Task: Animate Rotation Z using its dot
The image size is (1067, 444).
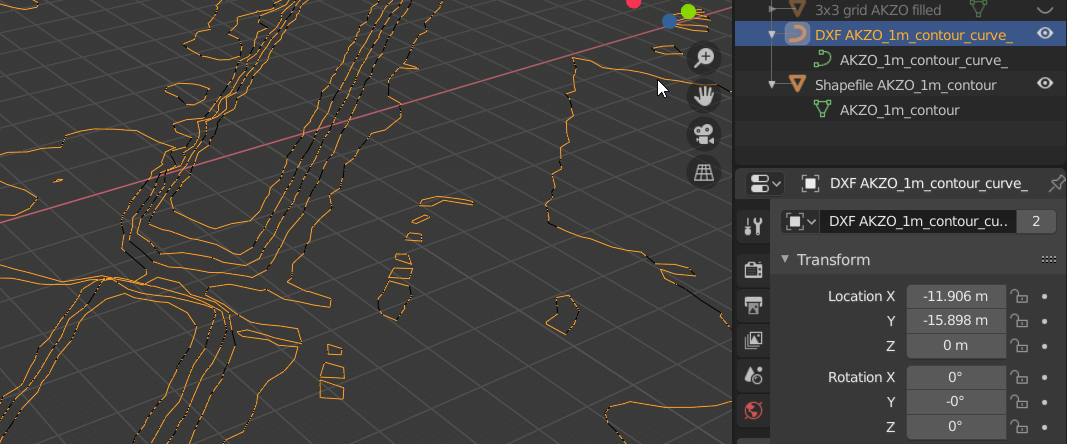Action: pyautogui.click(x=1045, y=427)
